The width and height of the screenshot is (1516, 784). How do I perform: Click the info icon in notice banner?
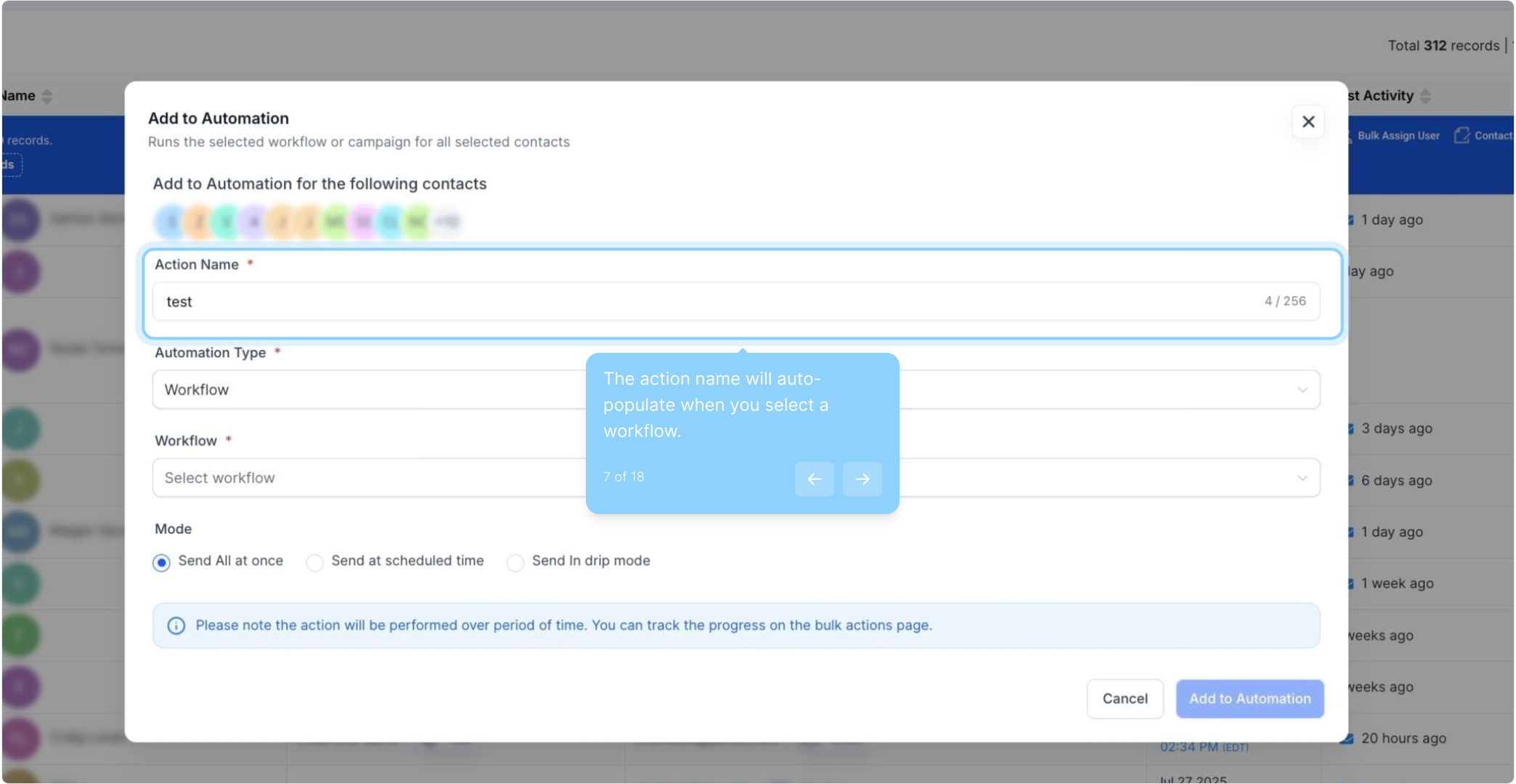tap(176, 626)
